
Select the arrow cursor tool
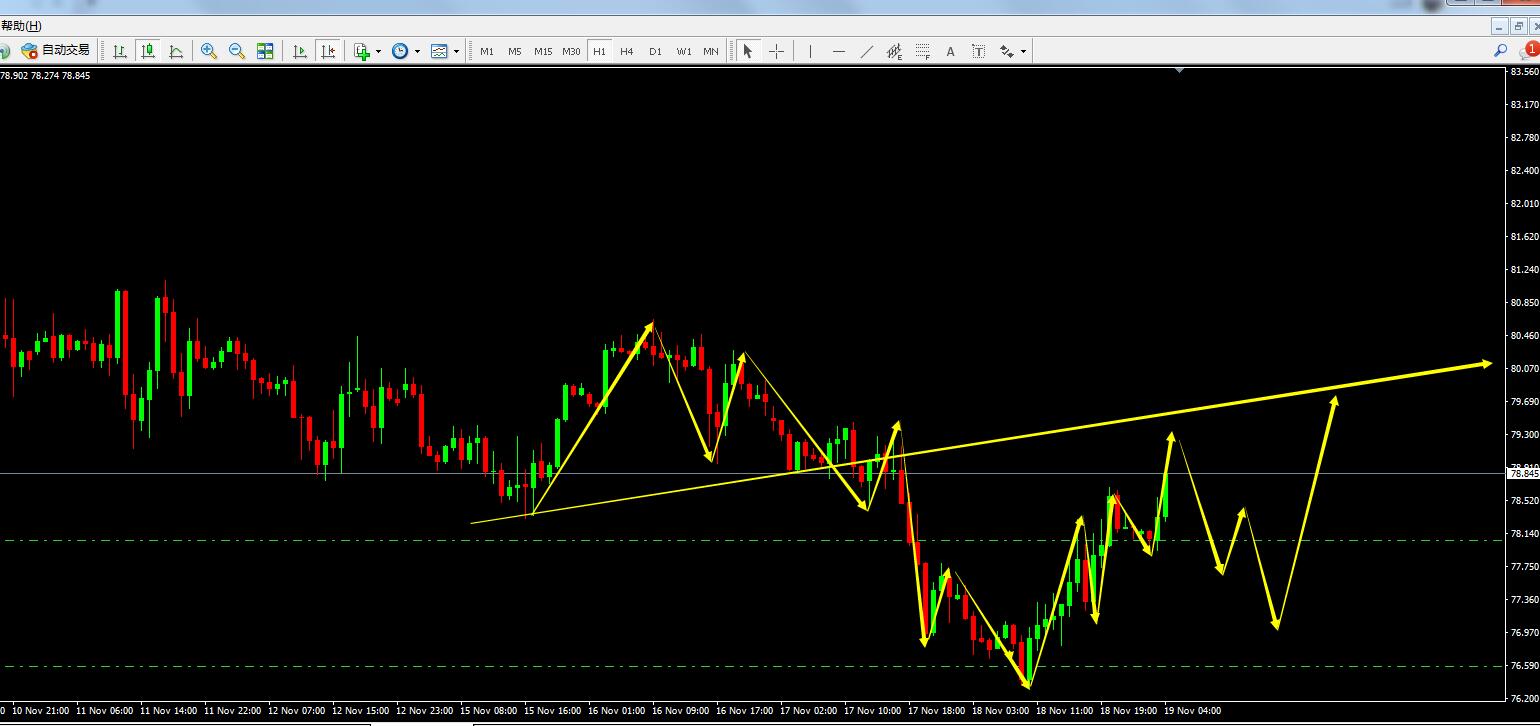[748, 50]
